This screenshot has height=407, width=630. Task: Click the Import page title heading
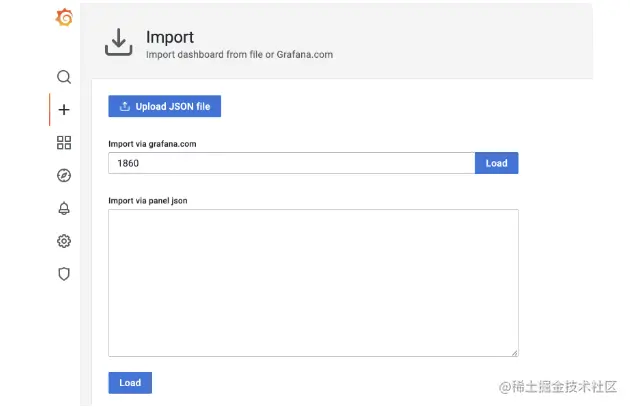[170, 38]
